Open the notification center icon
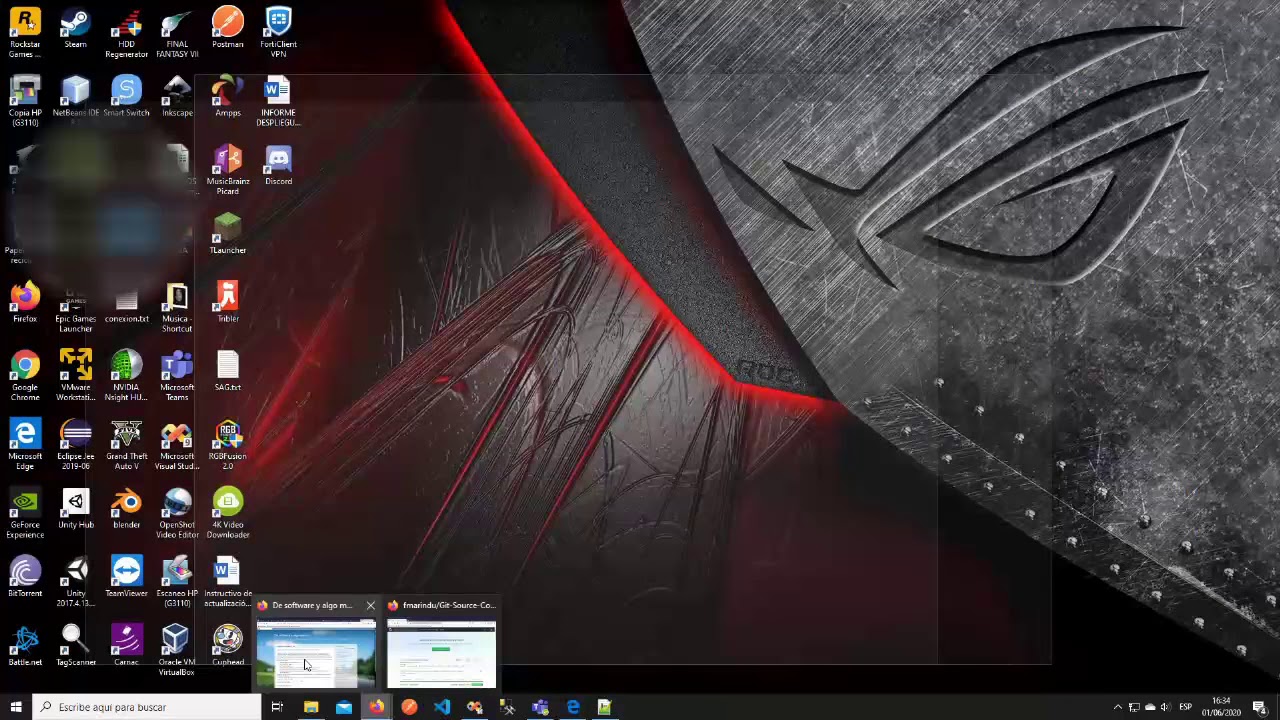This screenshot has height=720, width=1280. pyautogui.click(x=1259, y=707)
